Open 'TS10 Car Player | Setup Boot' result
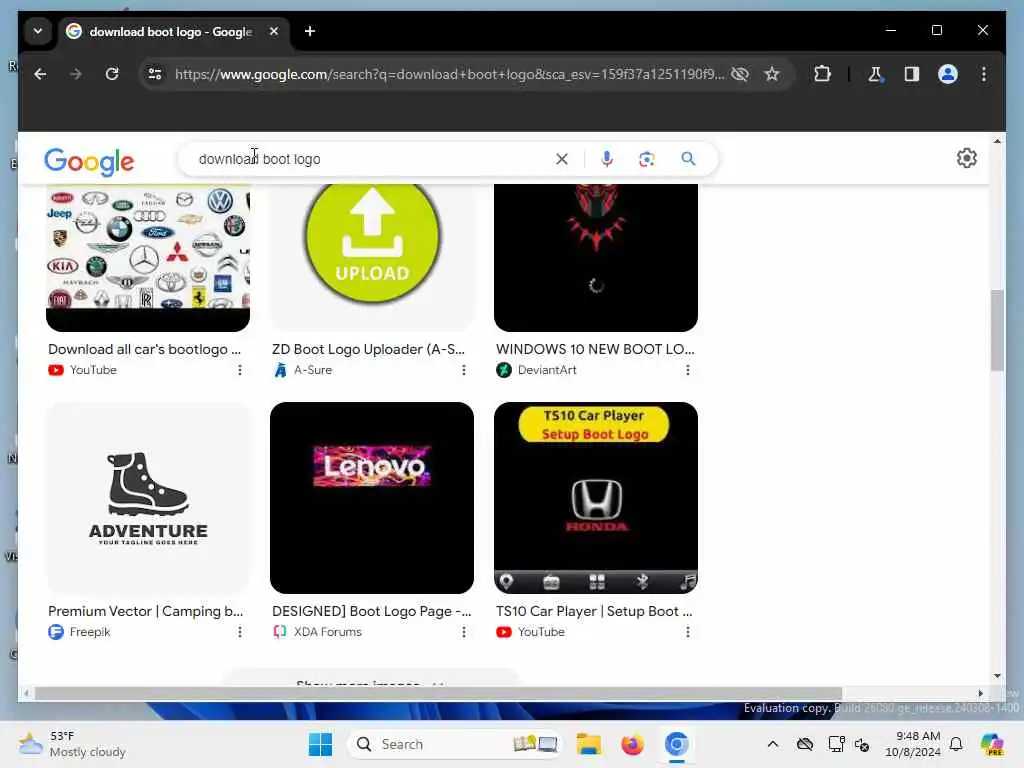1024x768 pixels. tap(594, 611)
